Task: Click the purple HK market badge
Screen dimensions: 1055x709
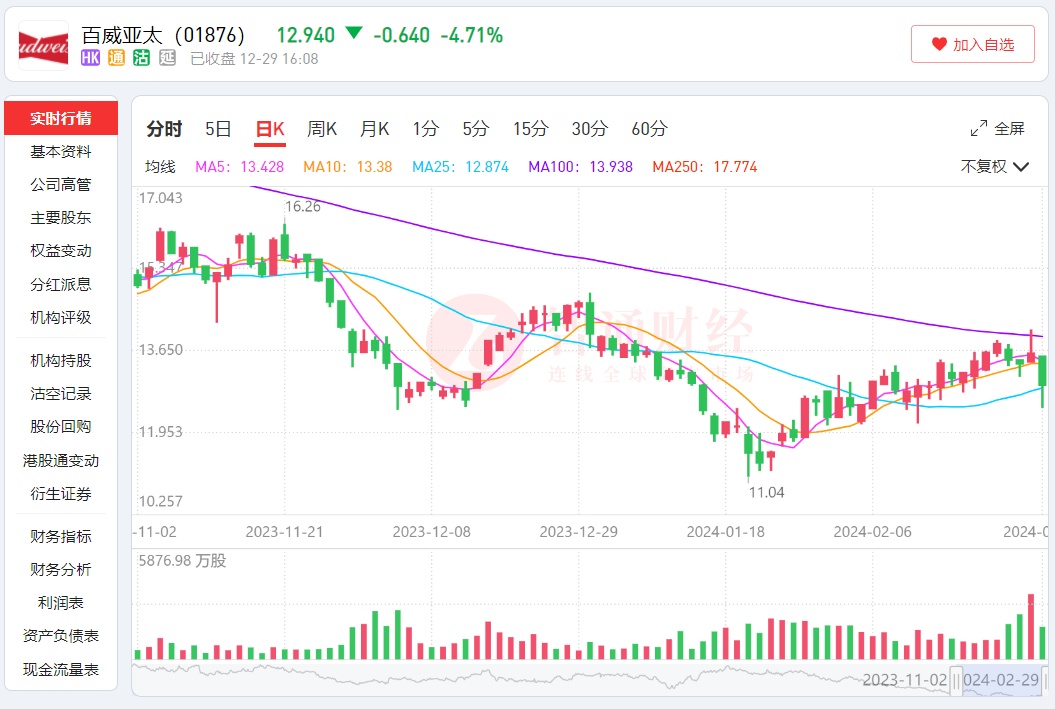Action: coord(90,58)
